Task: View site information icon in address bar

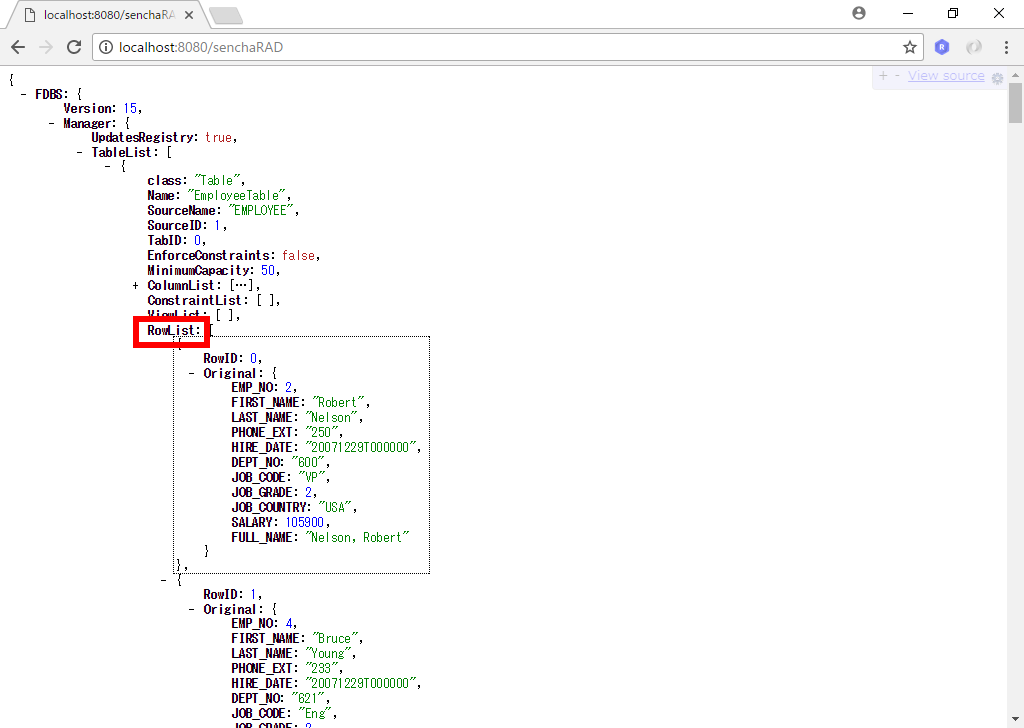Action: click(x=106, y=47)
